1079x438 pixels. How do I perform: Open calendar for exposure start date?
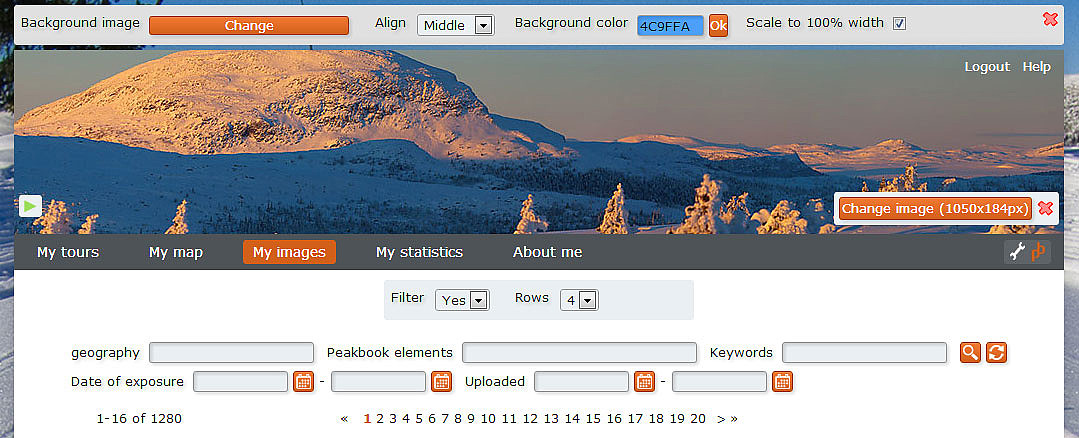tap(303, 382)
